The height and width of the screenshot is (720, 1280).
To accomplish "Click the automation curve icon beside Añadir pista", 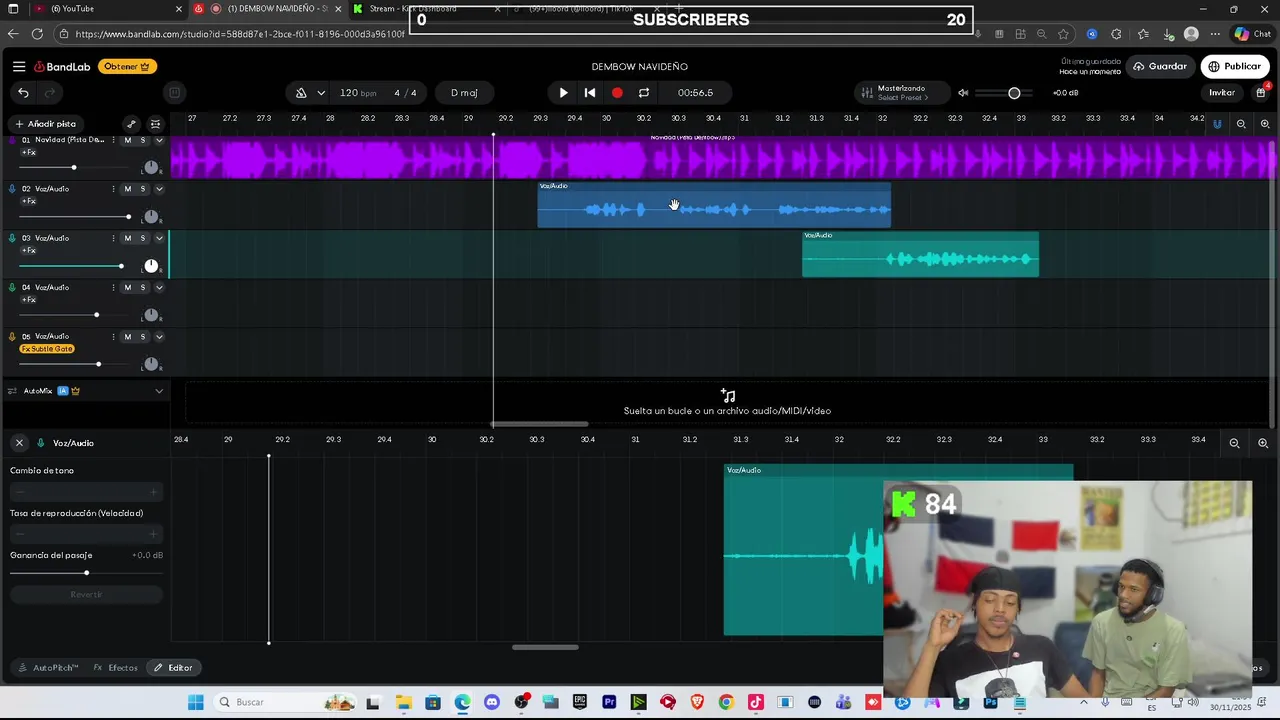I will pyautogui.click(x=131, y=124).
